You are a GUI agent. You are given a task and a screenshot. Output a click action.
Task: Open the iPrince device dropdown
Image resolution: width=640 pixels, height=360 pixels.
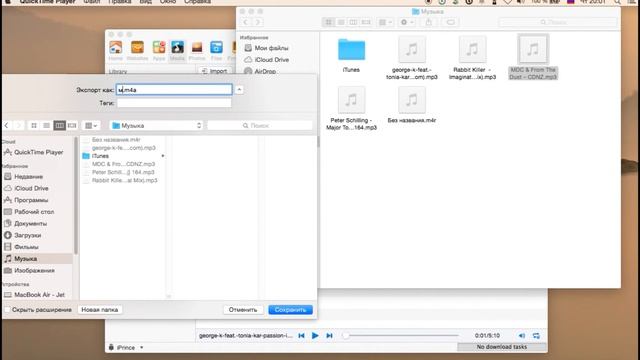(x=126, y=347)
